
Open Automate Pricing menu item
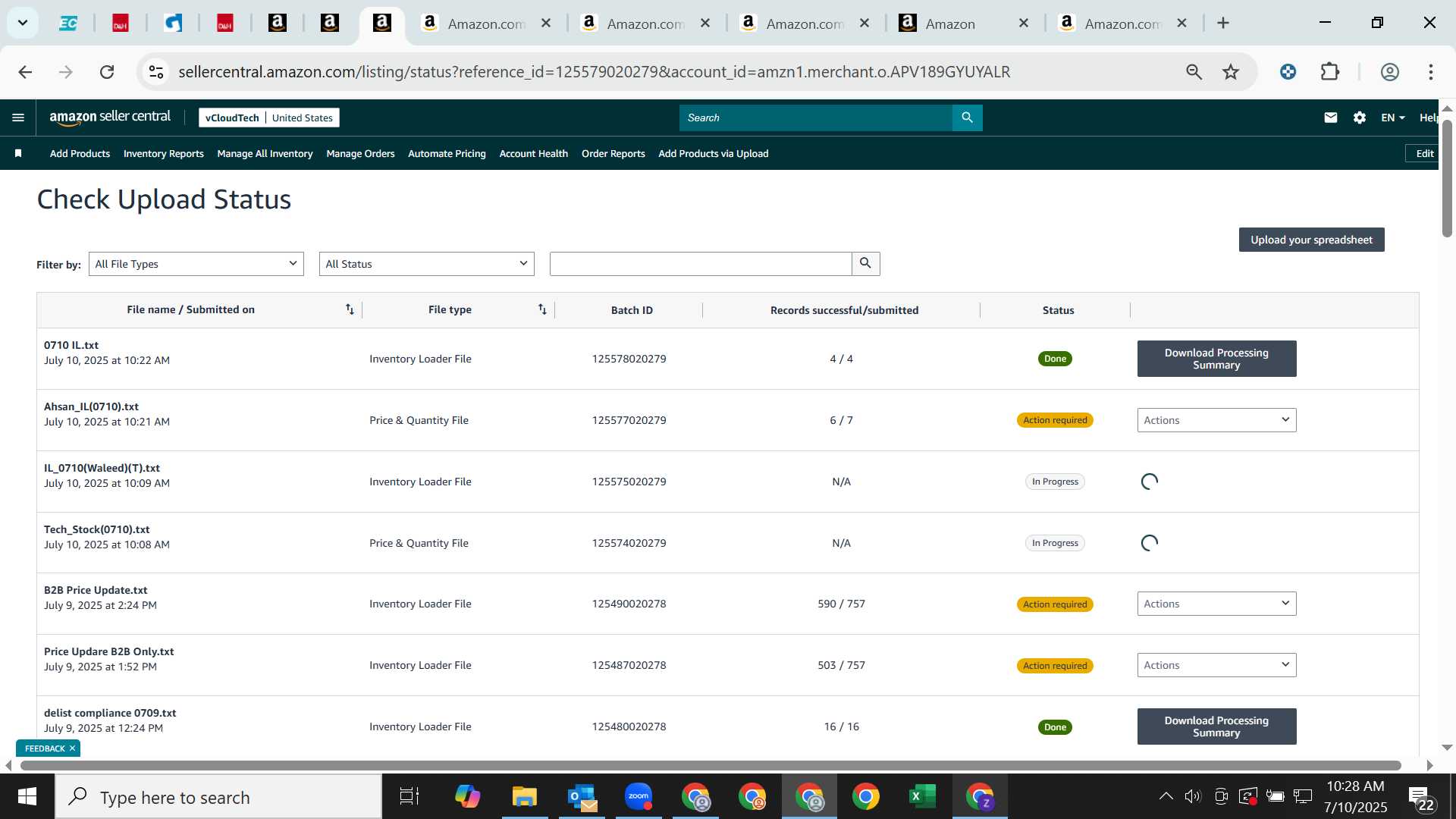pyautogui.click(x=447, y=153)
